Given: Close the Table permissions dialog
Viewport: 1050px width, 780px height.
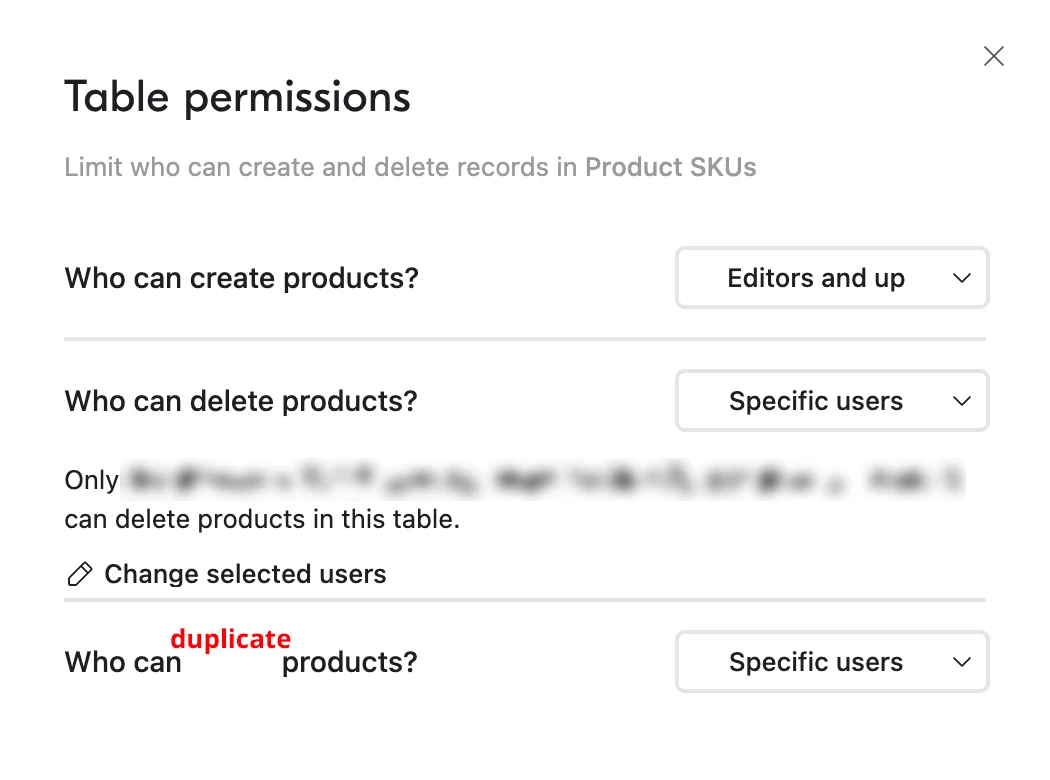Looking at the screenshot, I should coord(993,56).
